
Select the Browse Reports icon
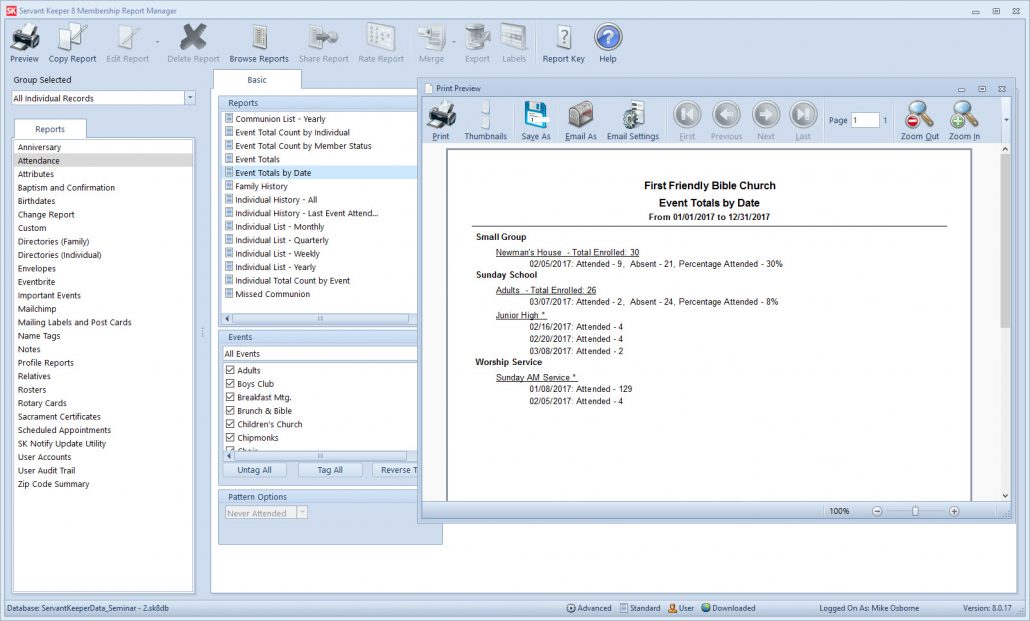[258, 40]
